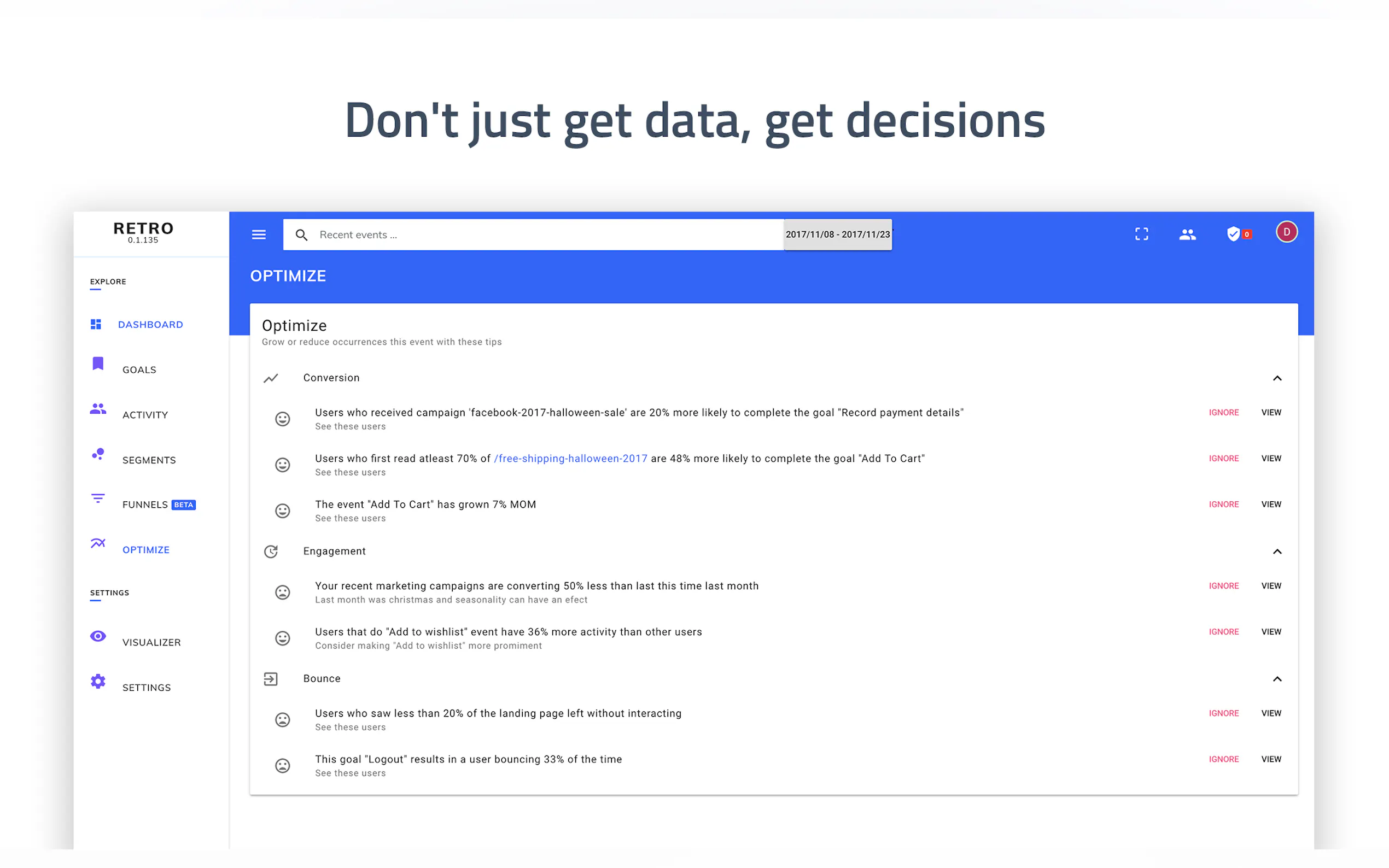This screenshot has width=1389, height=868.
Task: Click the search magnifier icon
Action: click(x=301, y=235)
